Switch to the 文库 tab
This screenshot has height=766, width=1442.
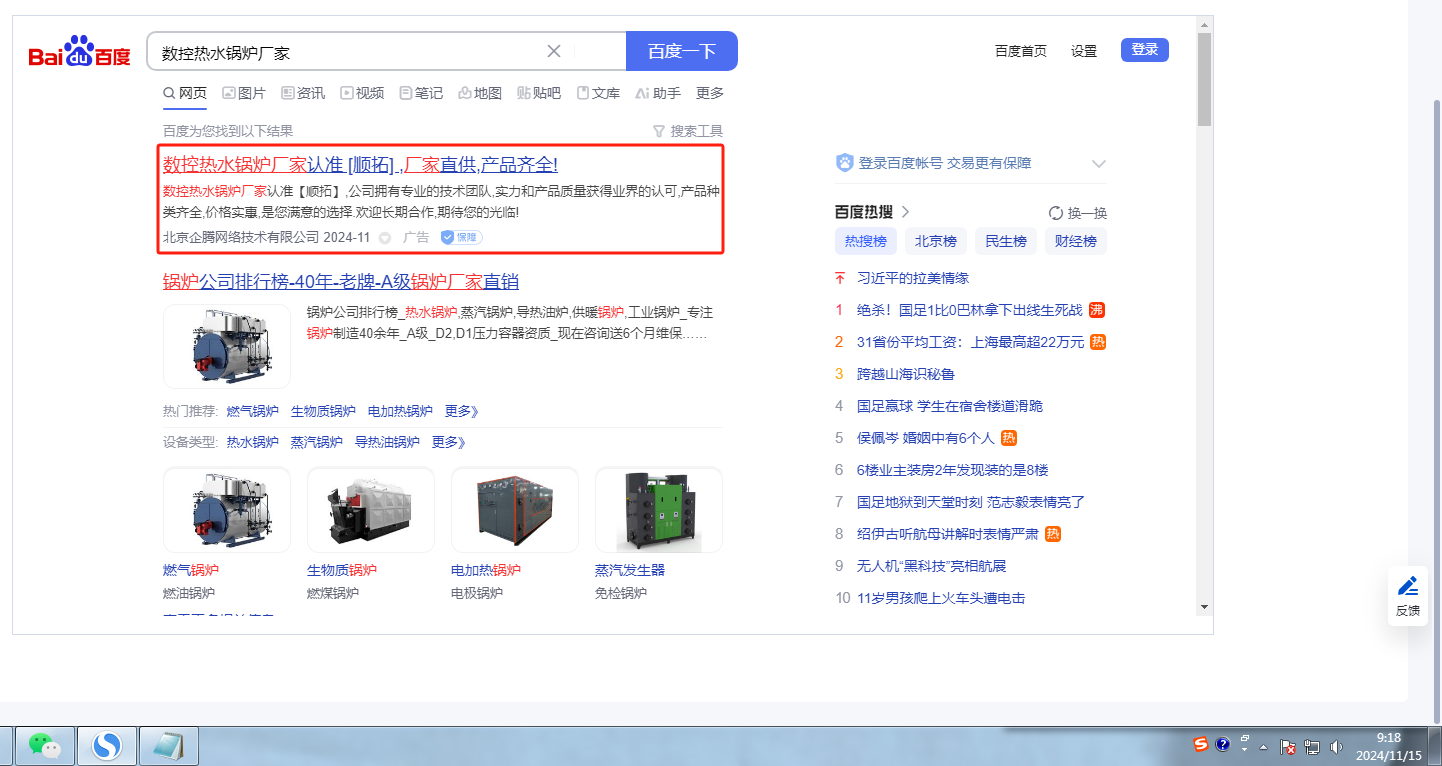(x=598, y=93)
